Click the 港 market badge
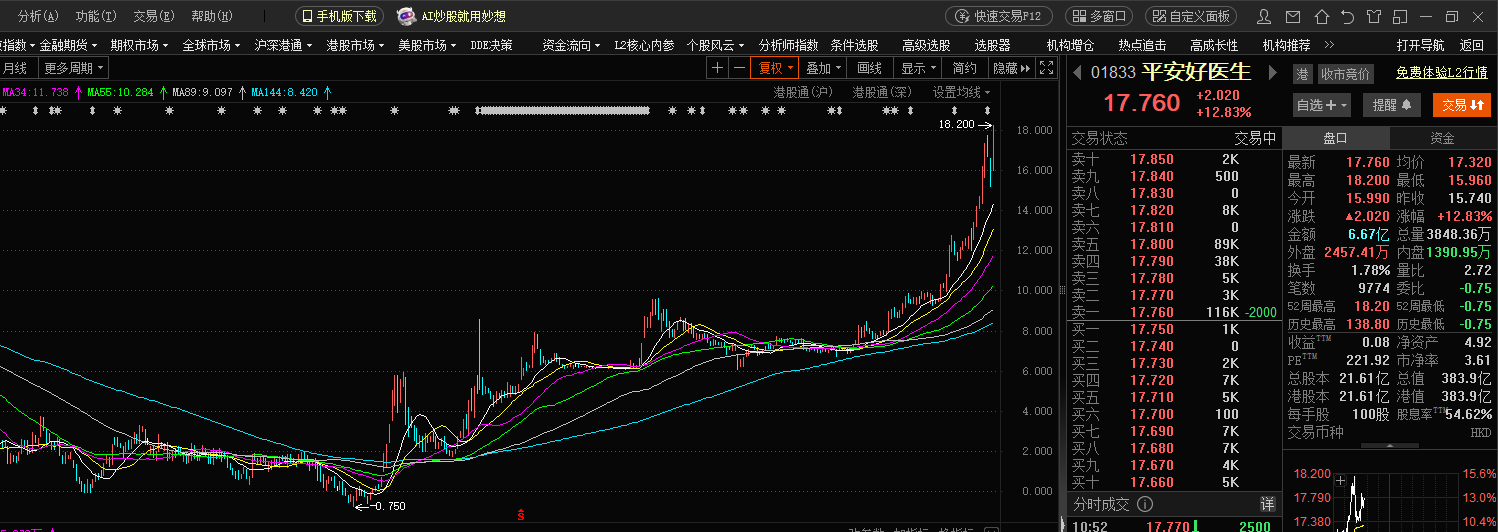This screenshot has height=532, width=1498. 1302,73
